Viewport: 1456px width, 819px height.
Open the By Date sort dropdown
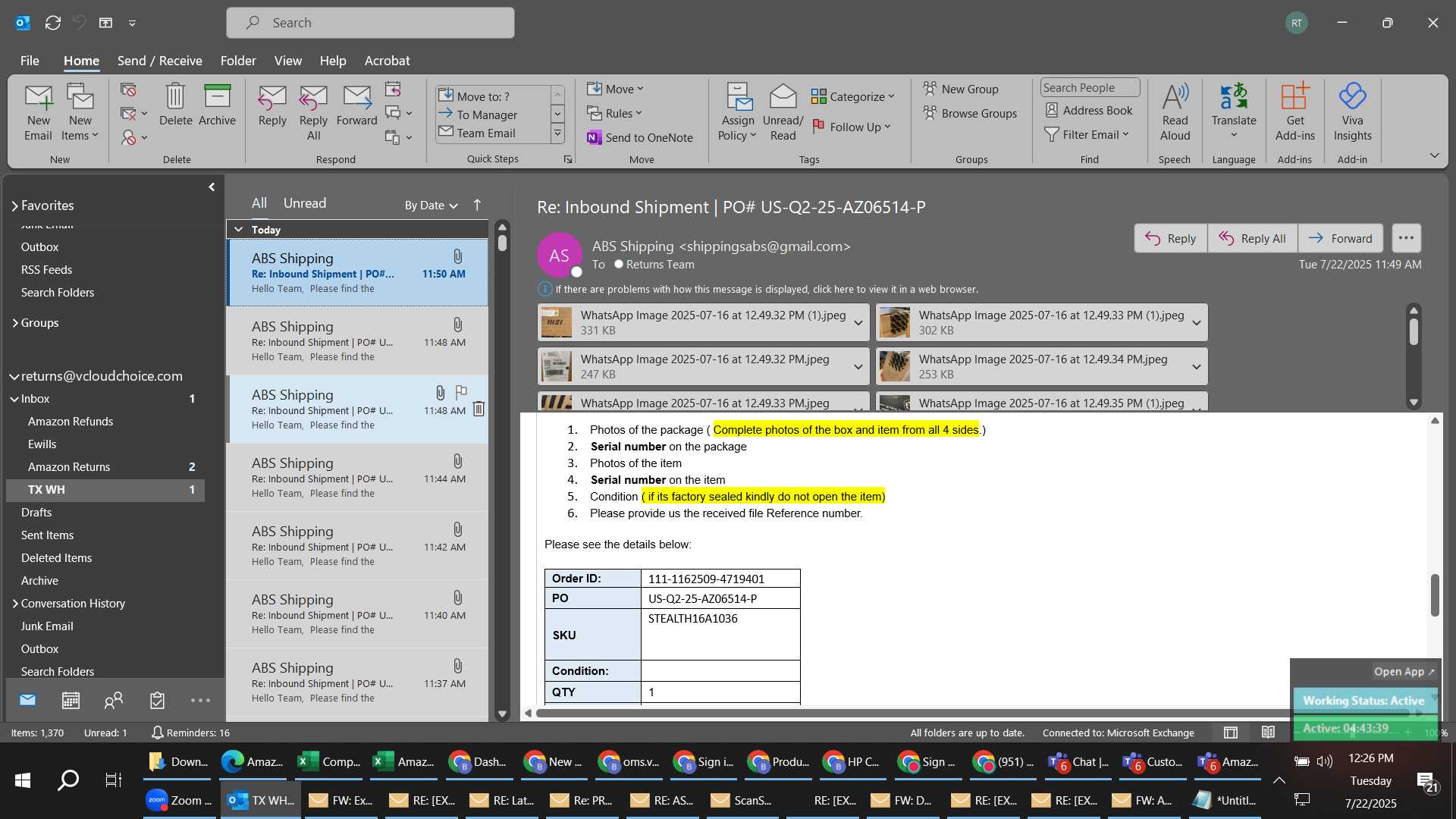[431, 205]
